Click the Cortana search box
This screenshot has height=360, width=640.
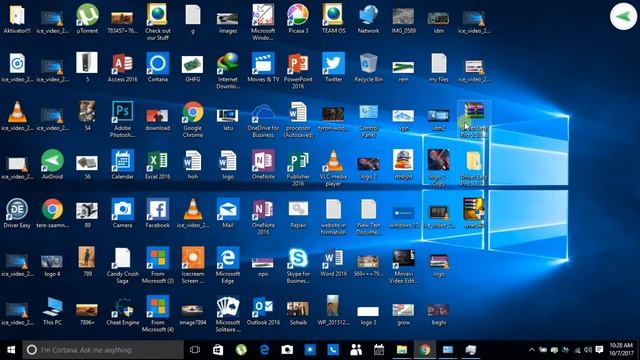[x=103, y=350]
